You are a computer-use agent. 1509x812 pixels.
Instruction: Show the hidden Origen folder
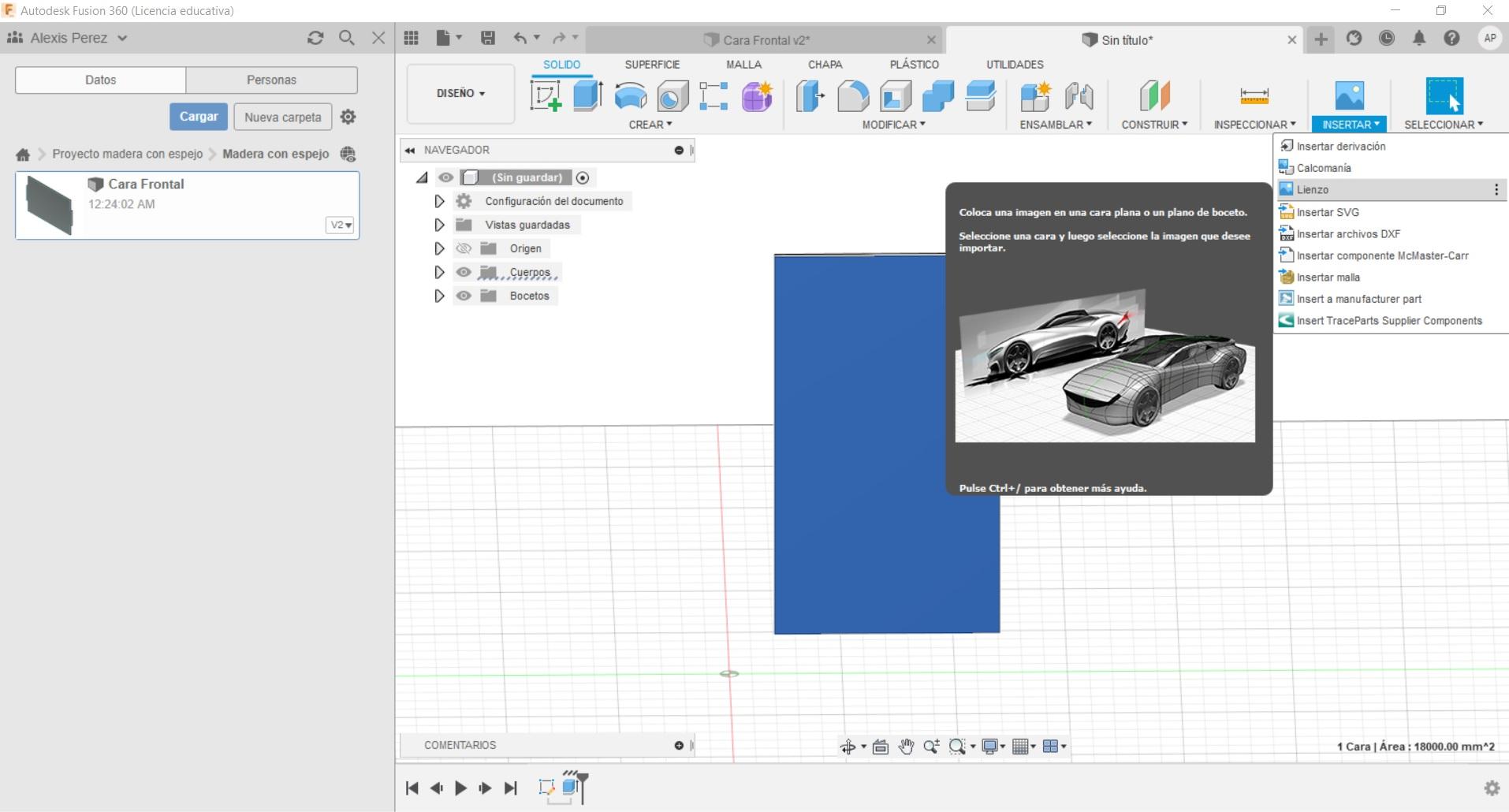pyautogui.click(x=464, y=248)
